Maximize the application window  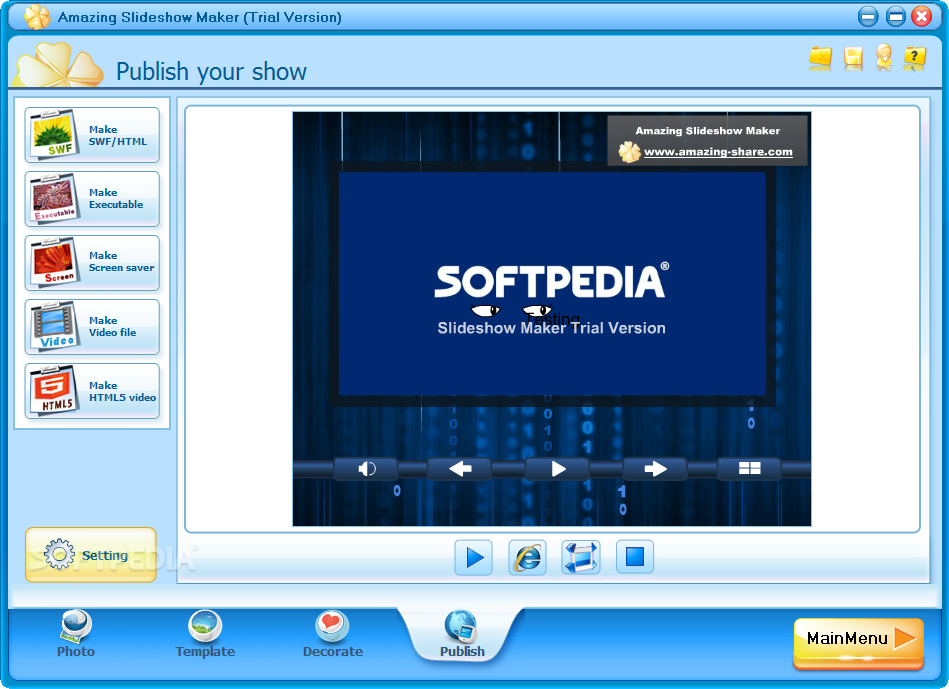click(895, 16)
